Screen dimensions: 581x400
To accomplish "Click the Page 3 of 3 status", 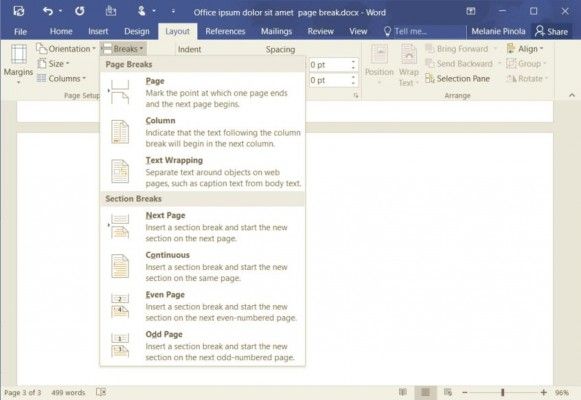I will (23, 392).
